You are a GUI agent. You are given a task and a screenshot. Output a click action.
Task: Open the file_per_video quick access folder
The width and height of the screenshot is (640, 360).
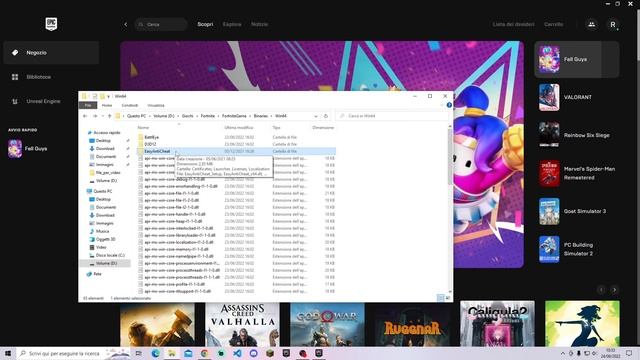point(108,173)
